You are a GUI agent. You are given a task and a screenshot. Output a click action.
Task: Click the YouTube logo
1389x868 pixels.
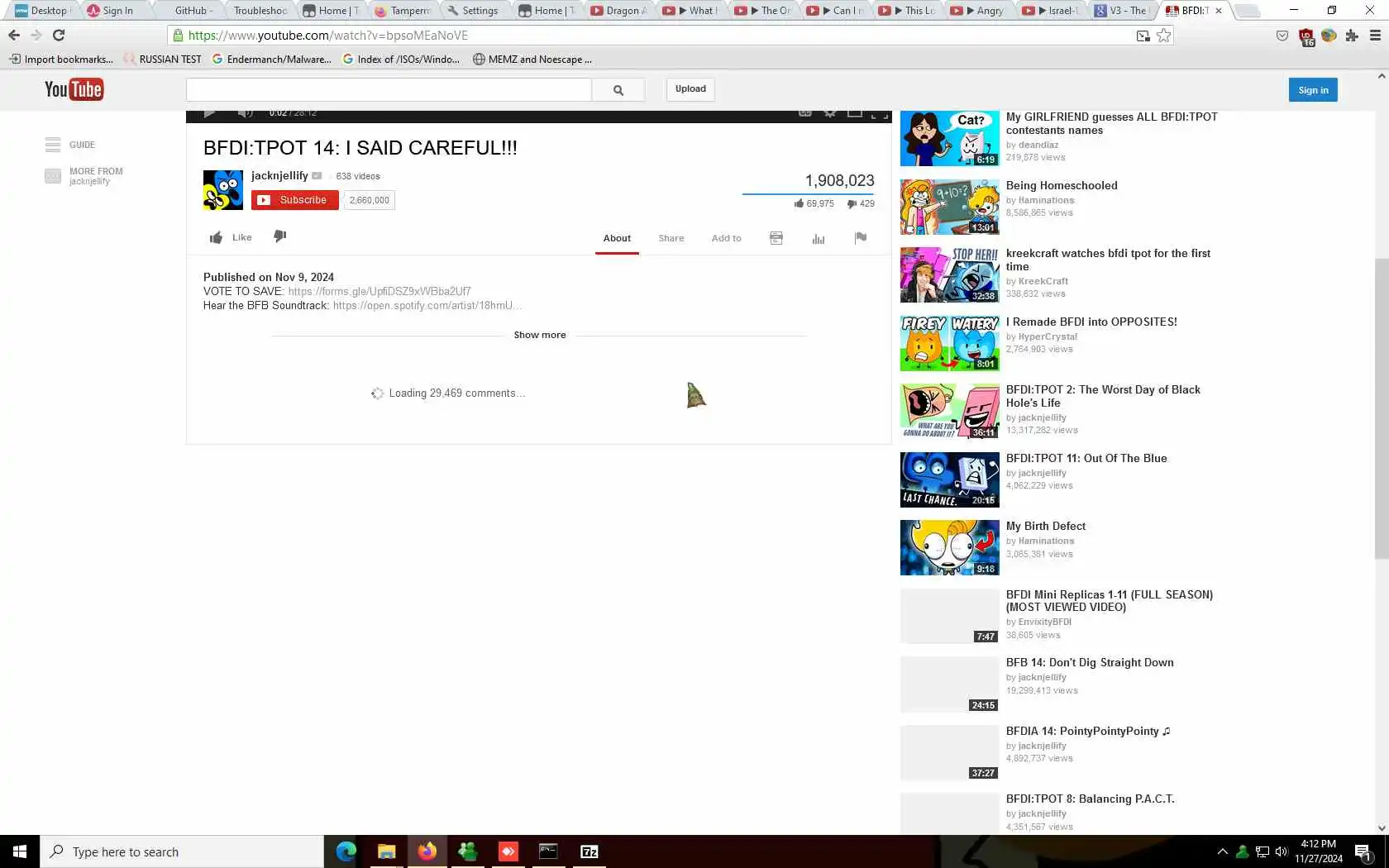(74, 89)
